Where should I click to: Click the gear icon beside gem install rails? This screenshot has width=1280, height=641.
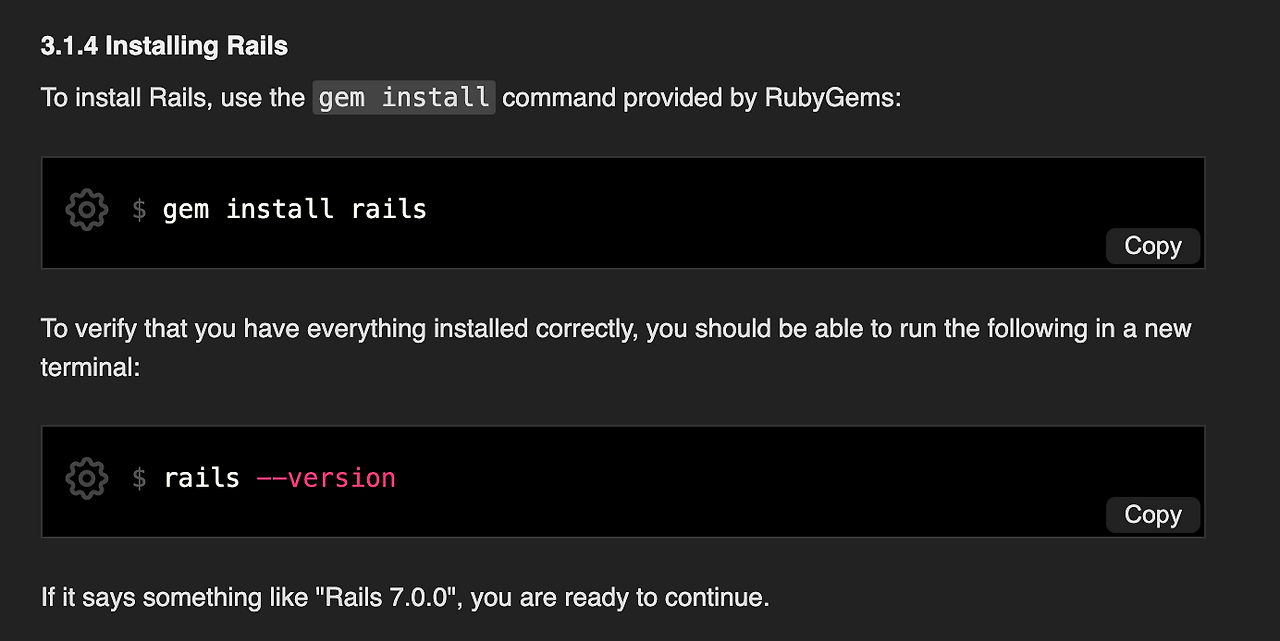pos(87,210)
